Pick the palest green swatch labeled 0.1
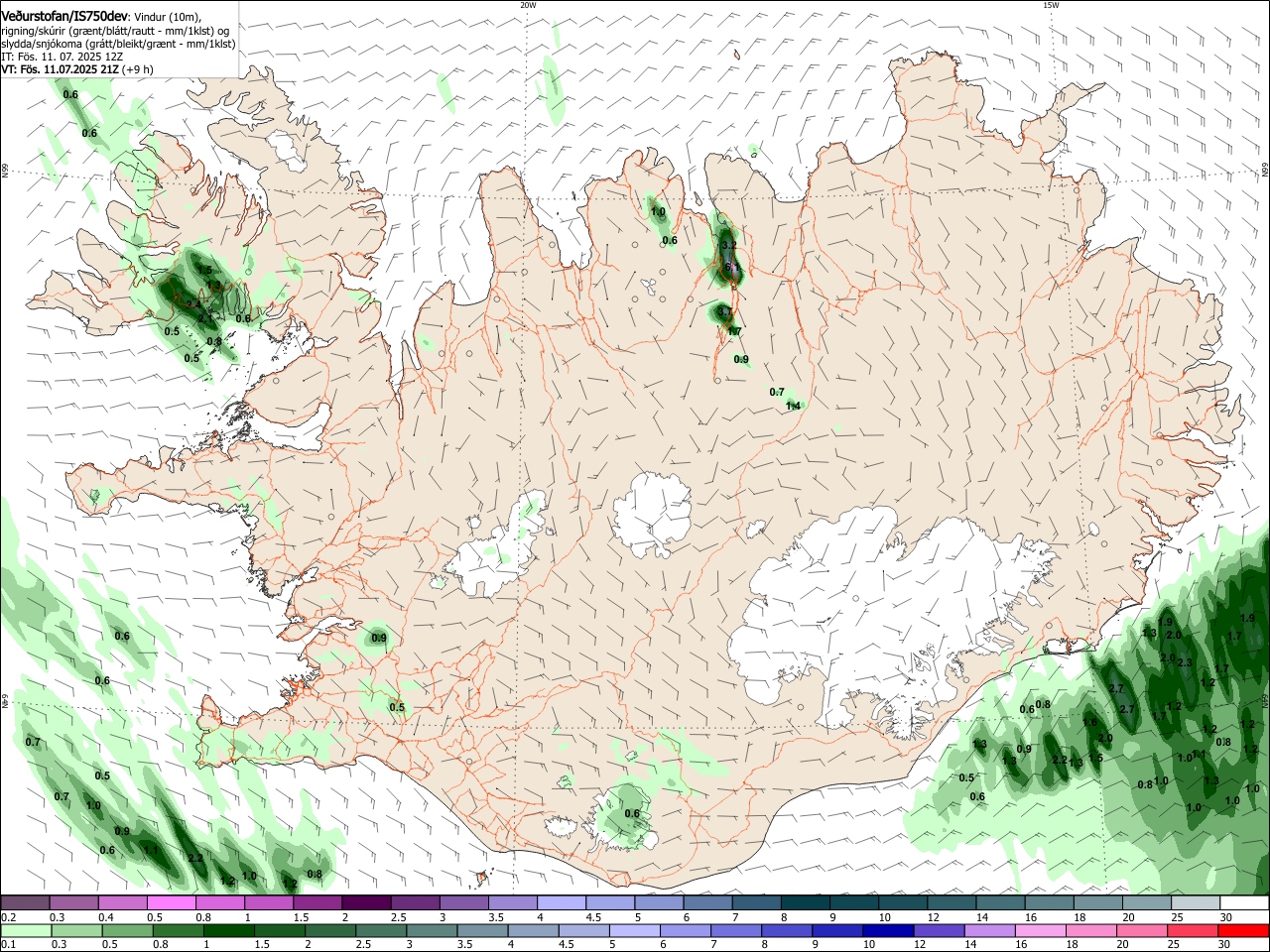The height and width of the screenshot is (952, 1270). 26,931
